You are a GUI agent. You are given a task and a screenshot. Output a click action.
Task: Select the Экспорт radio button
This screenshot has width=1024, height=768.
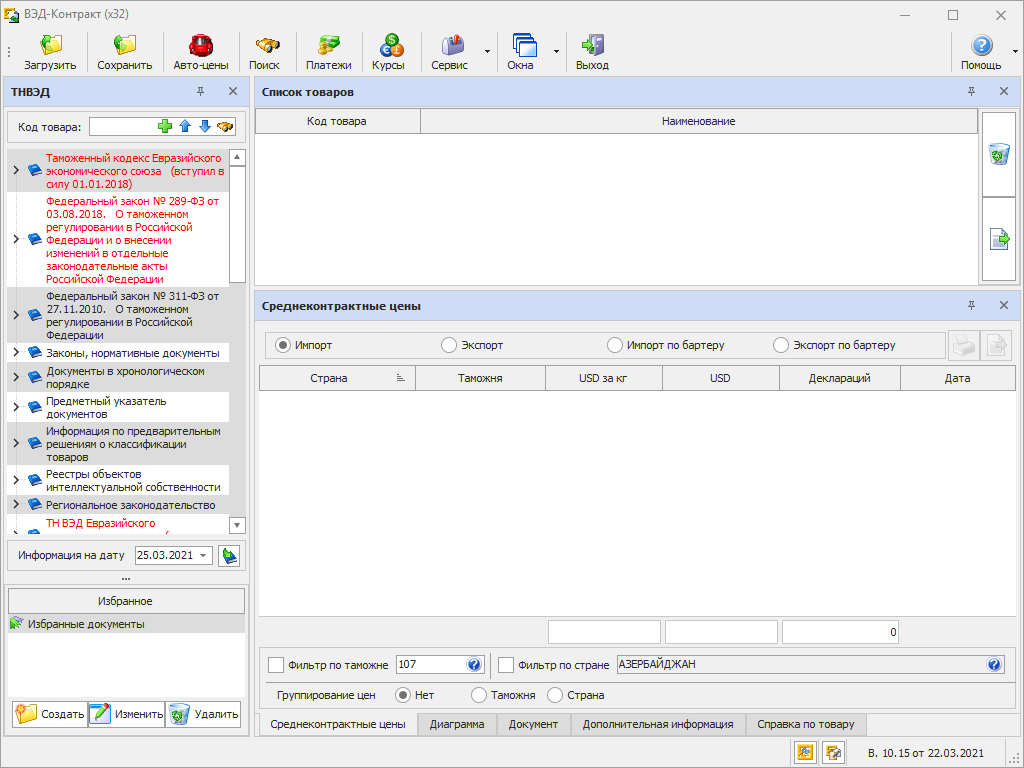click(x=449, y=345)
